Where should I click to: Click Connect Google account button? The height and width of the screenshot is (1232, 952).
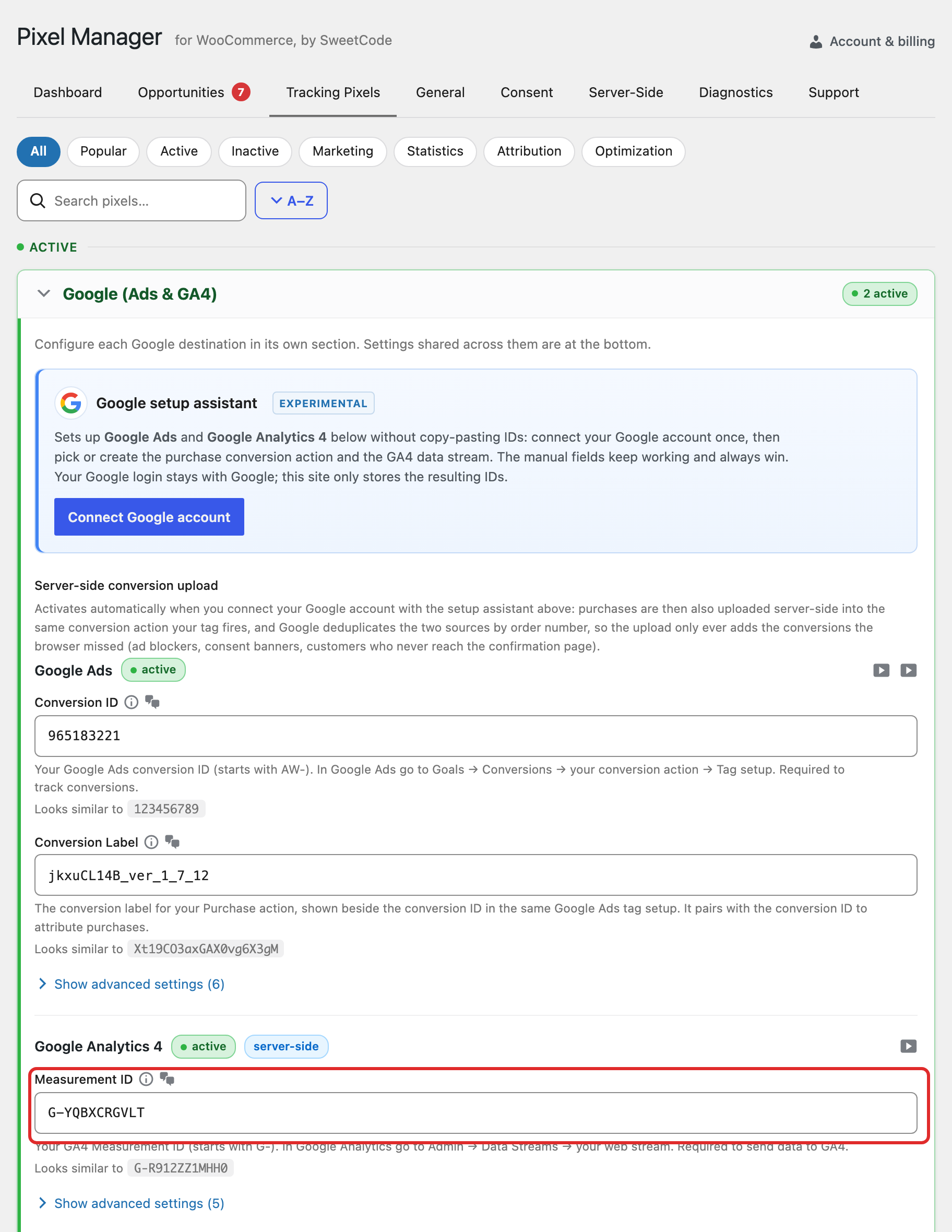click(x=149, y=517)
